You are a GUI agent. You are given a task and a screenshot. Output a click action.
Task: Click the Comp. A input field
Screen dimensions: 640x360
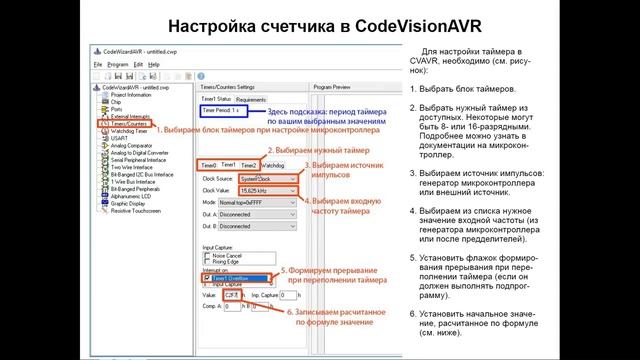[232, 306]
